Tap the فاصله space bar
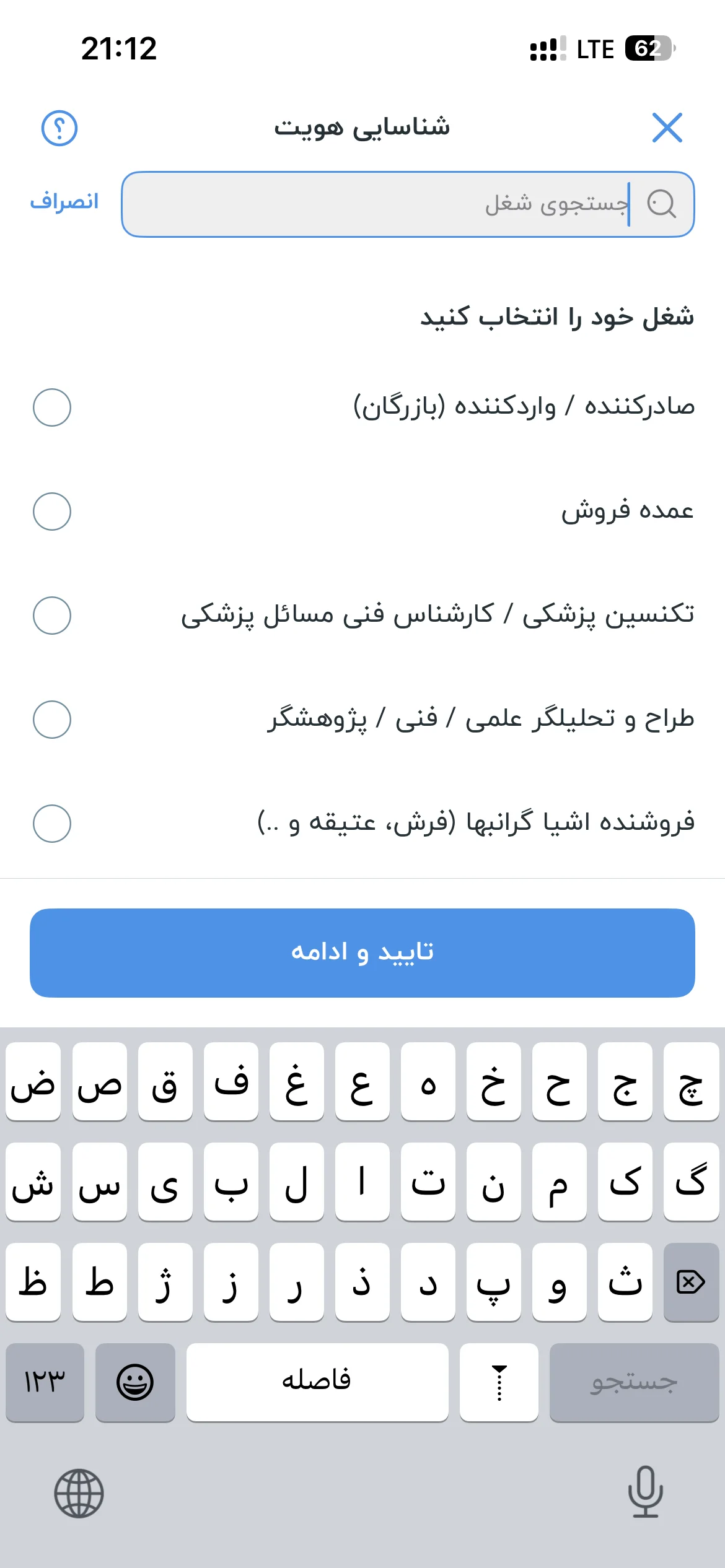This screenshot has width=725, height=1568. click(317, 1382)
